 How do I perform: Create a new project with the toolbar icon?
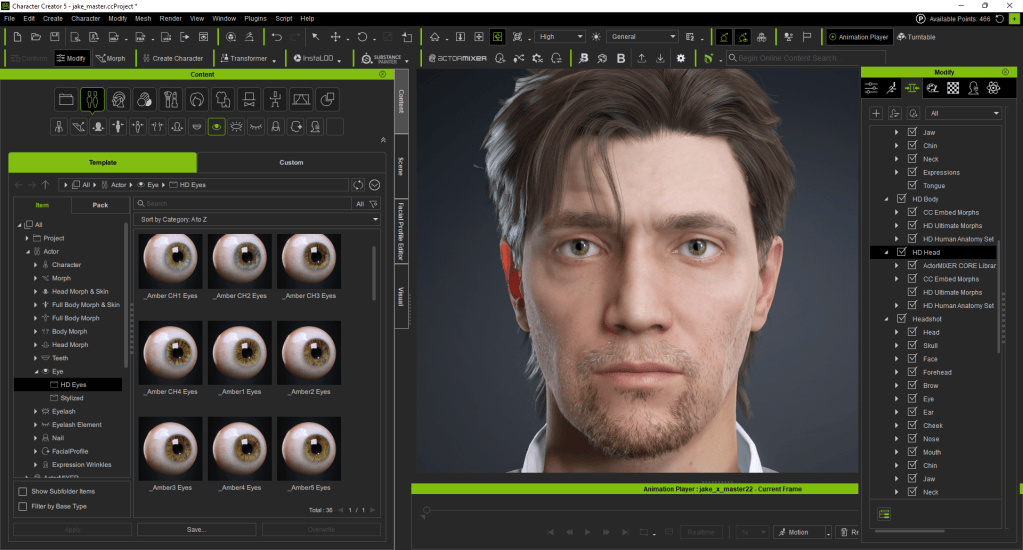[18, 37]
